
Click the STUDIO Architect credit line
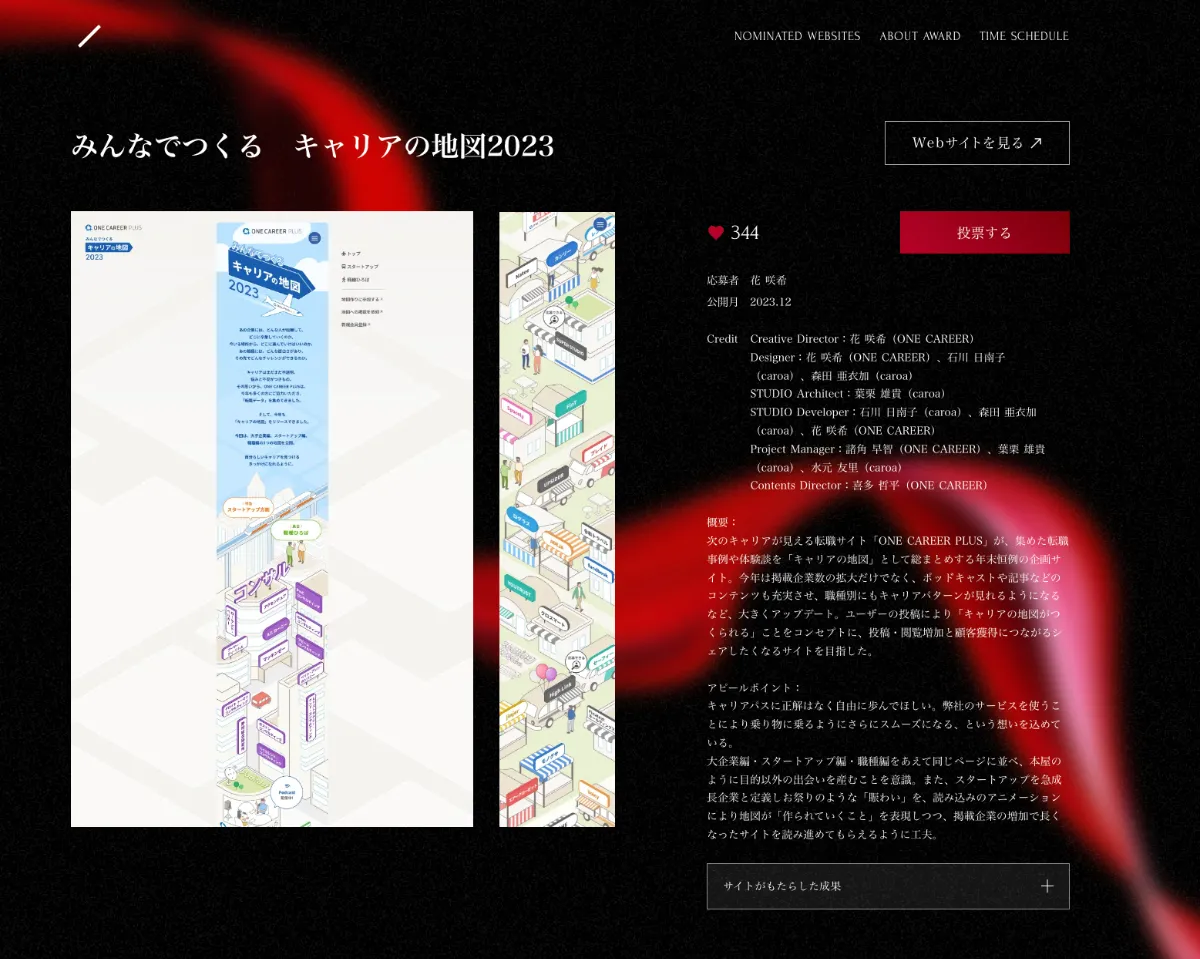848,393
